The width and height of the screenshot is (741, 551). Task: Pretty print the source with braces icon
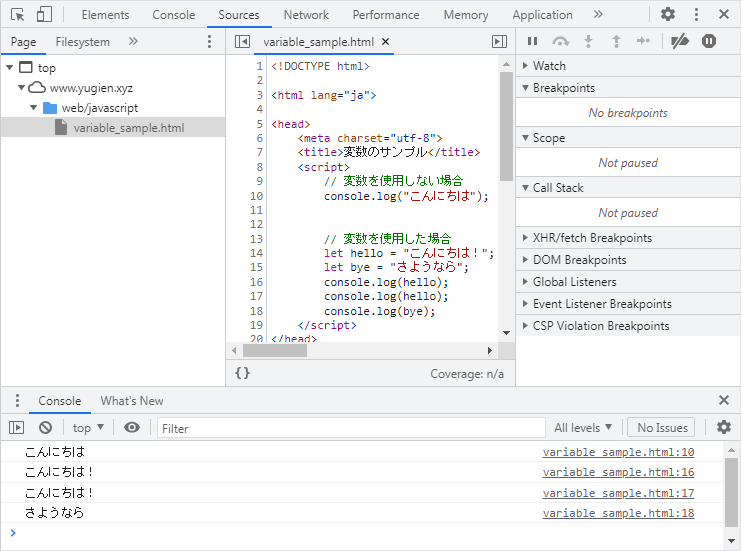pyautogui.click(x=242, y=373)
